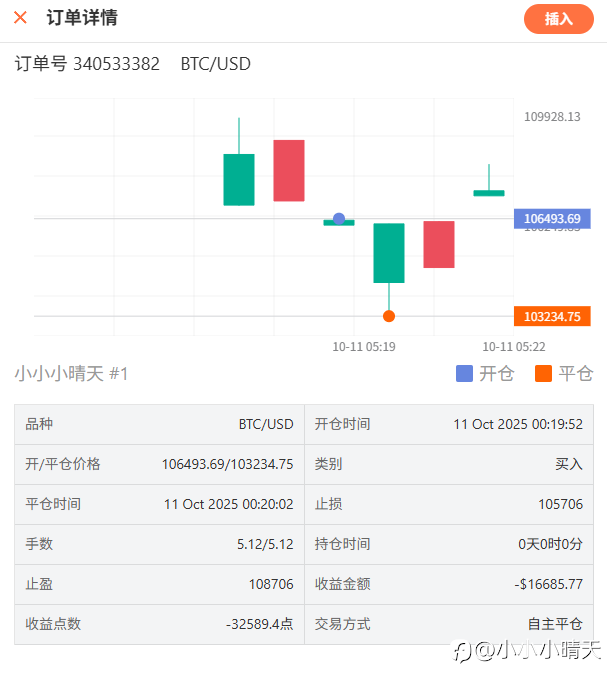607x689 pixels.
Task: Click the trader name 小小小晴天 #1
Action: click(71, 374)
